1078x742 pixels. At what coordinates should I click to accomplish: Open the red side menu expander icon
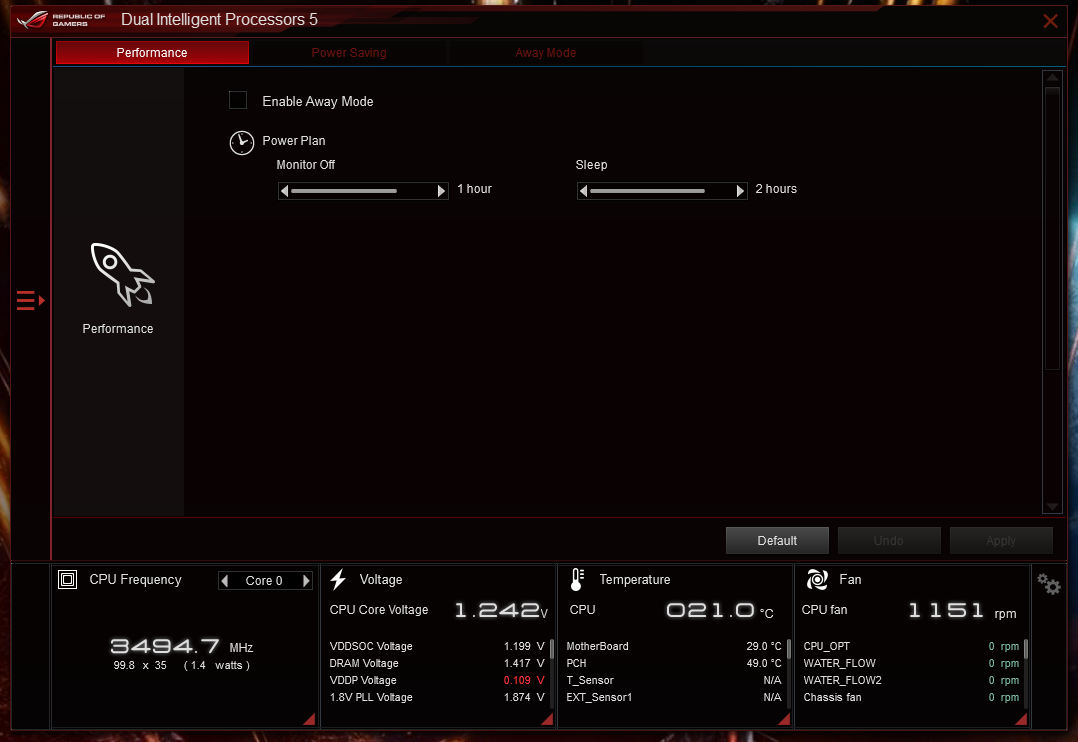click(30, 301)
